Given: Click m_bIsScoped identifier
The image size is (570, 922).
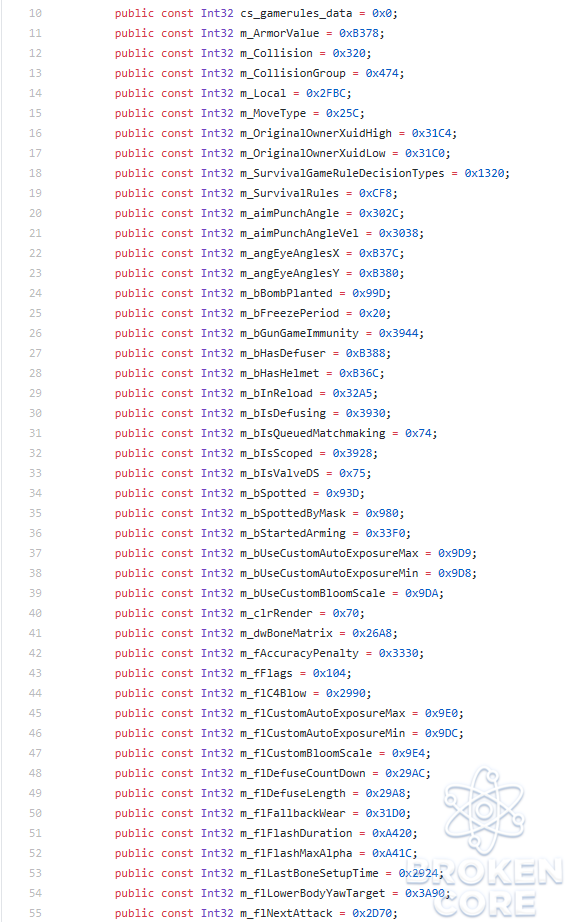Looking at the screenshot, I should [x=276, y=453].
